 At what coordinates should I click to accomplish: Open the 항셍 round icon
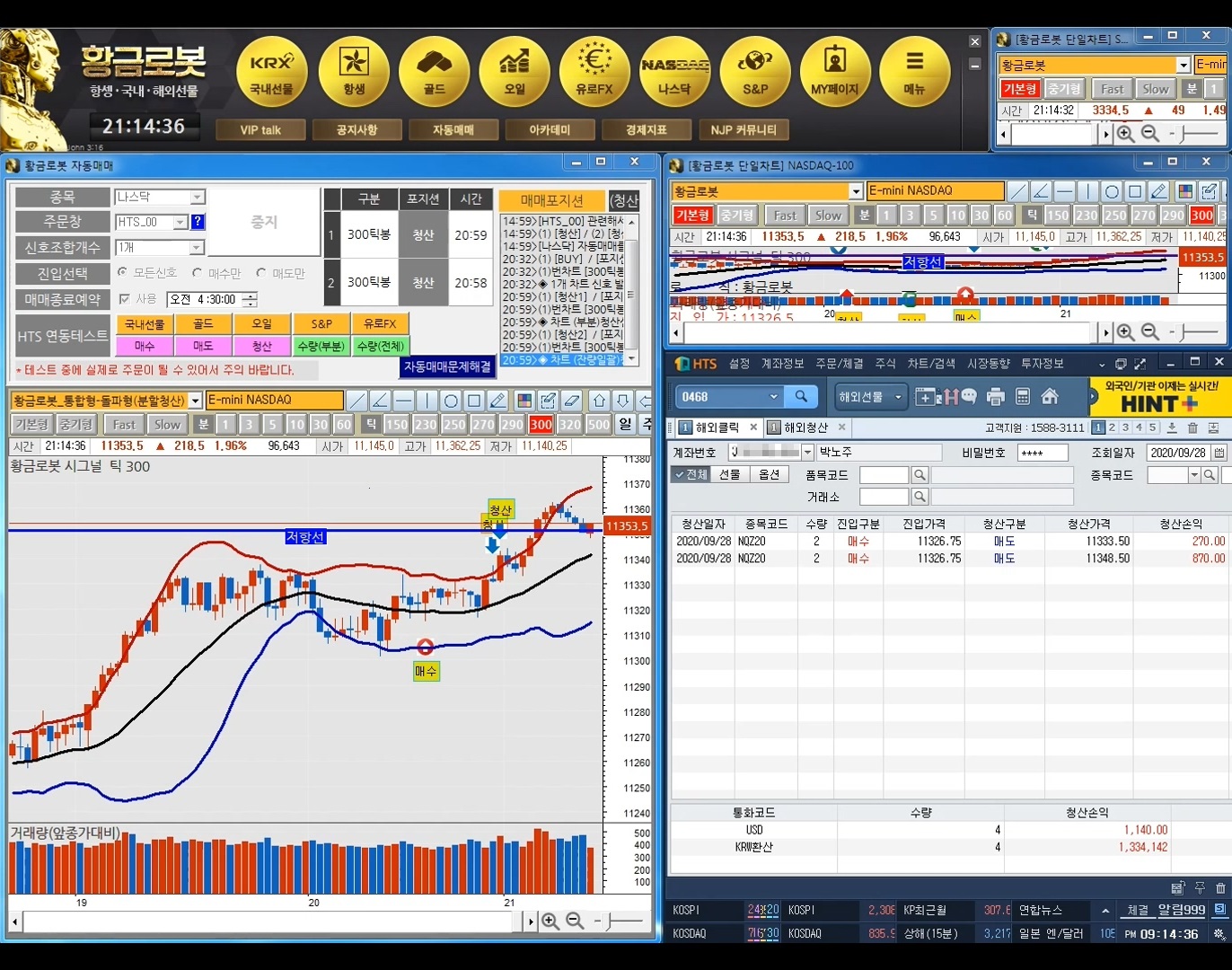354,72
